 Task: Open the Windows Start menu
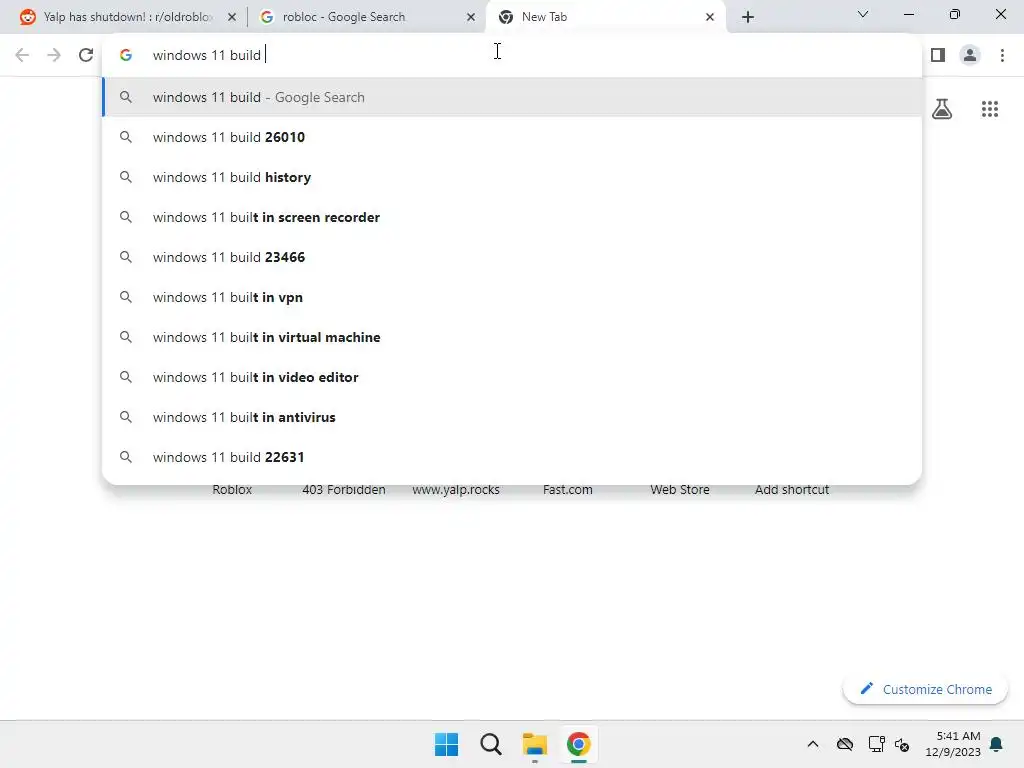(x=447, y=744)
